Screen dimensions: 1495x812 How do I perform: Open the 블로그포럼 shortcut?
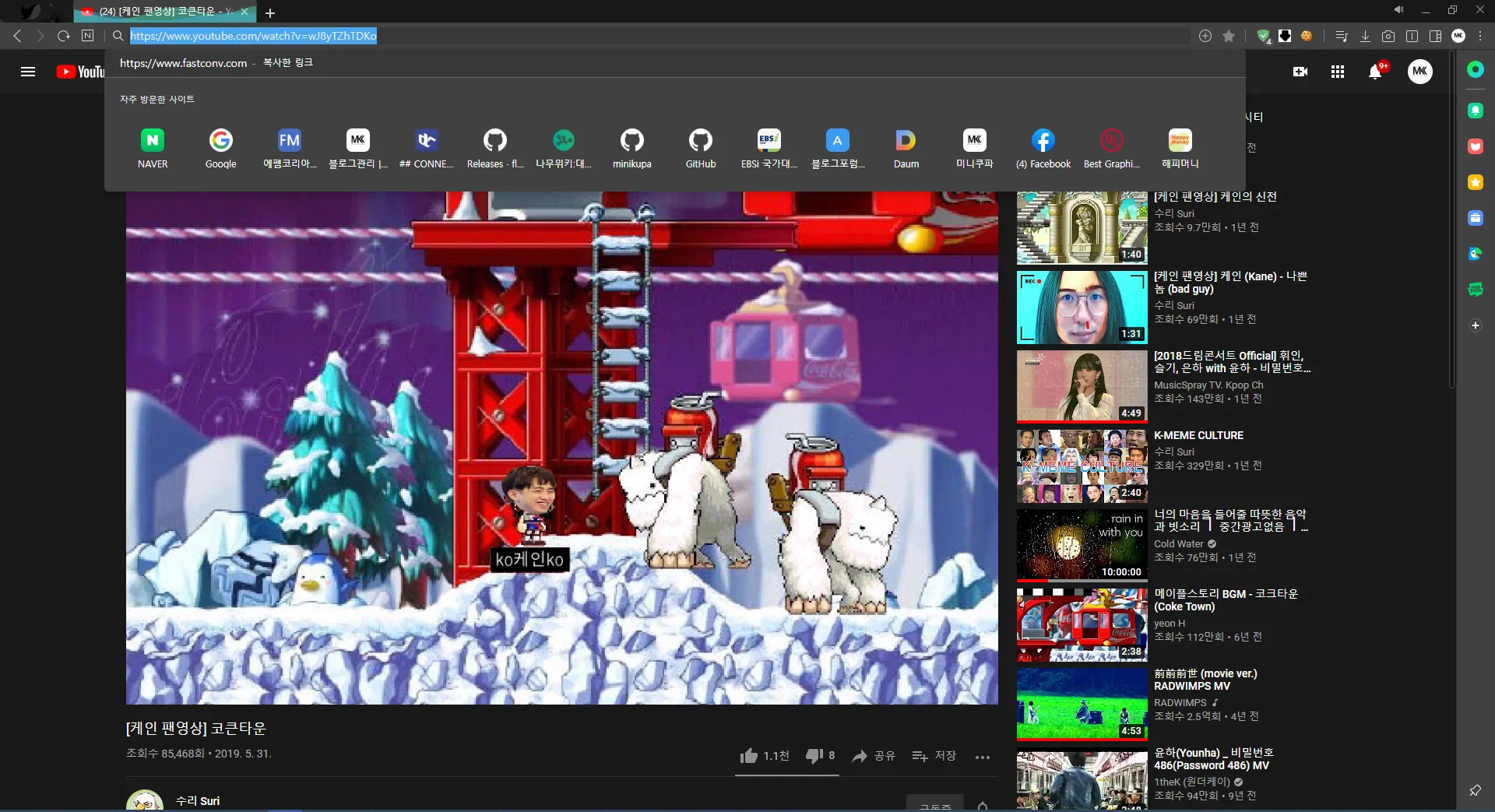(838, 148)
